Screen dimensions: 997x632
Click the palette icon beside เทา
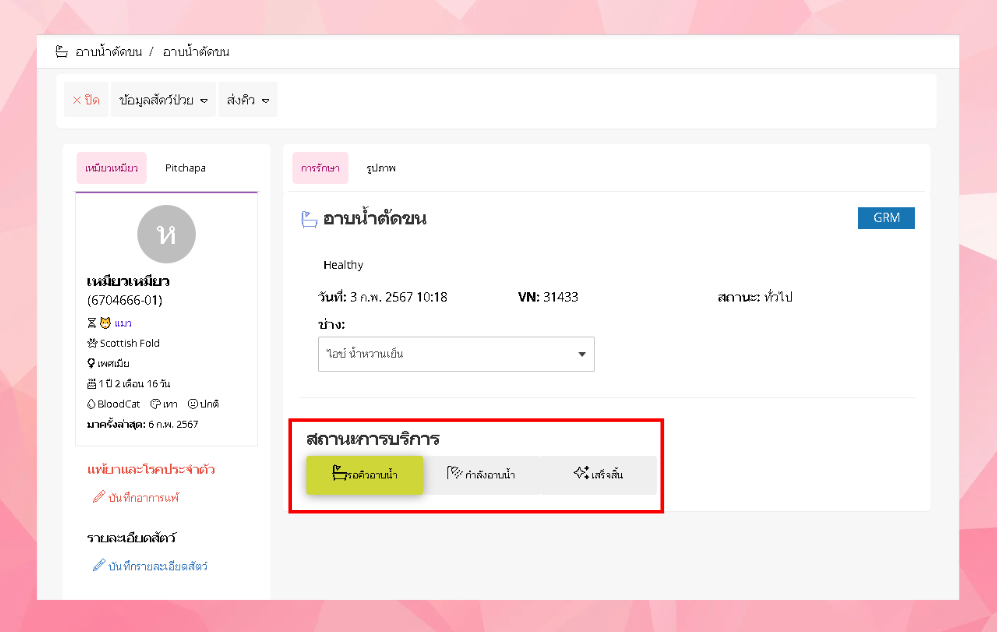coord(155,404)
